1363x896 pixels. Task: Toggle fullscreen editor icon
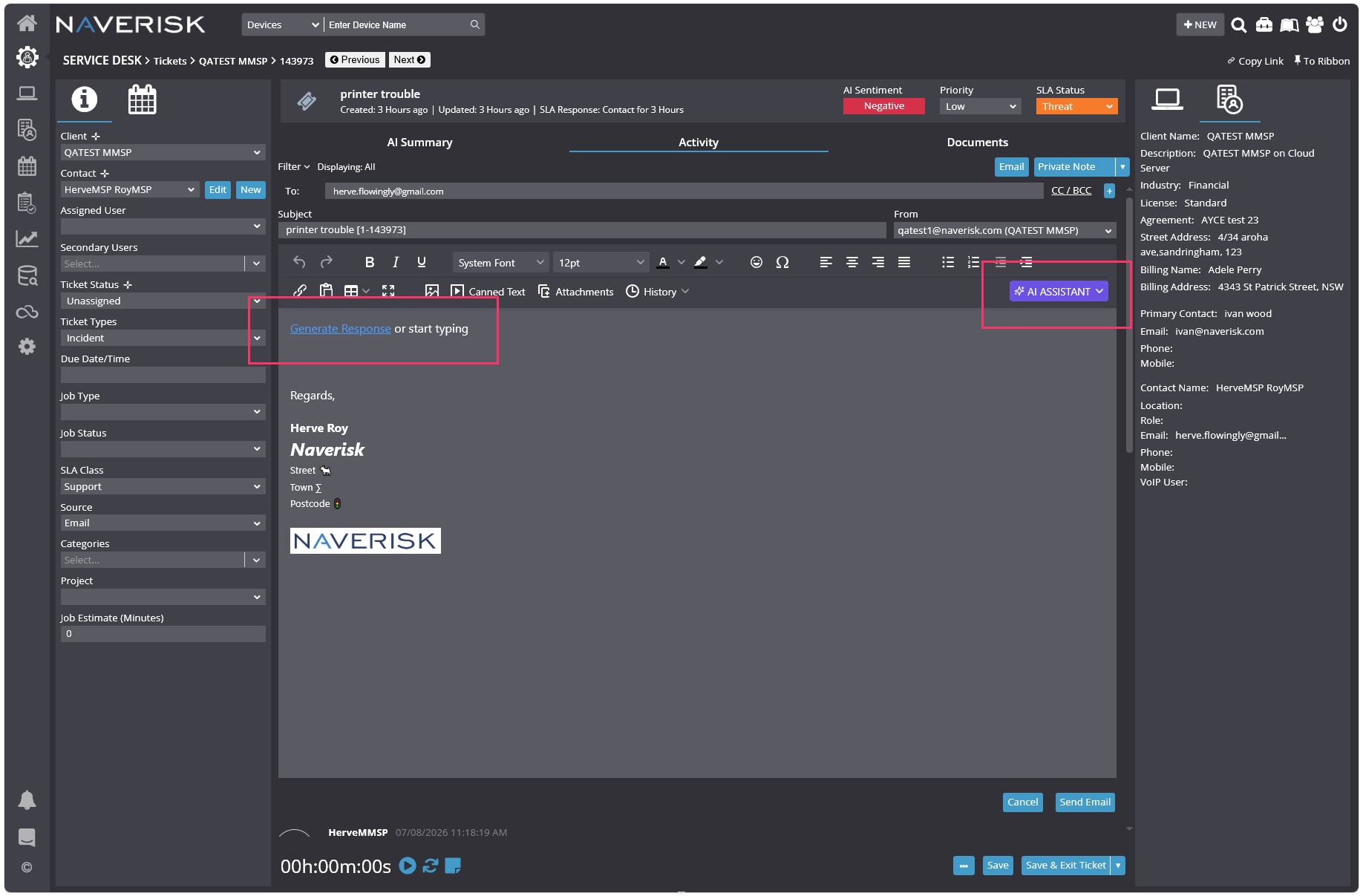[x=388, y=291]
